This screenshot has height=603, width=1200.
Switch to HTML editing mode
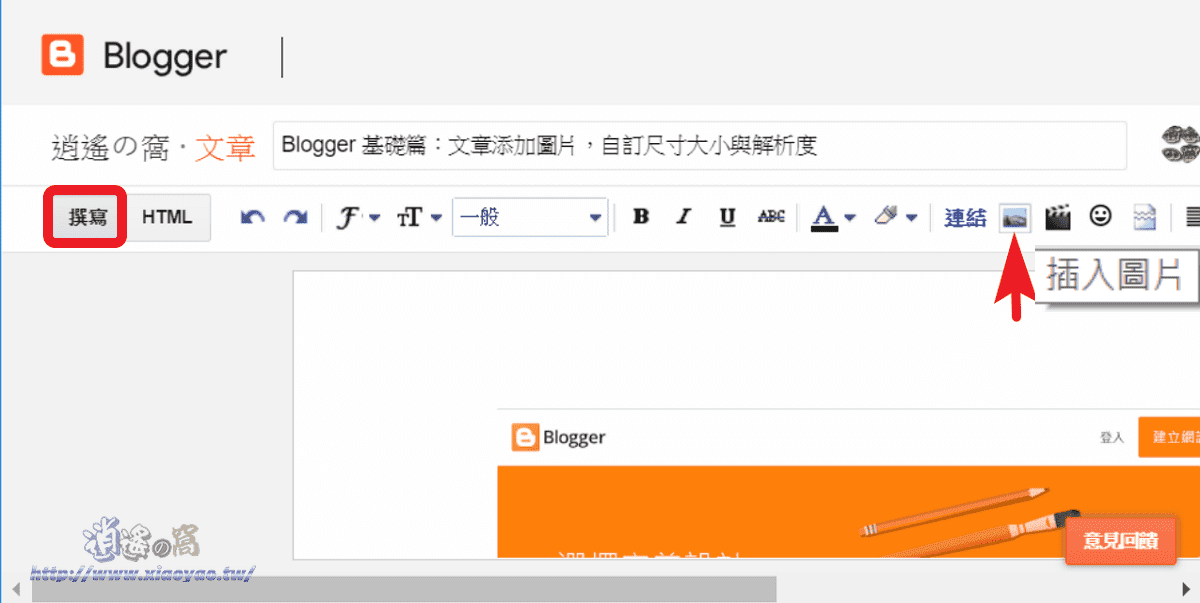[167, 217]
